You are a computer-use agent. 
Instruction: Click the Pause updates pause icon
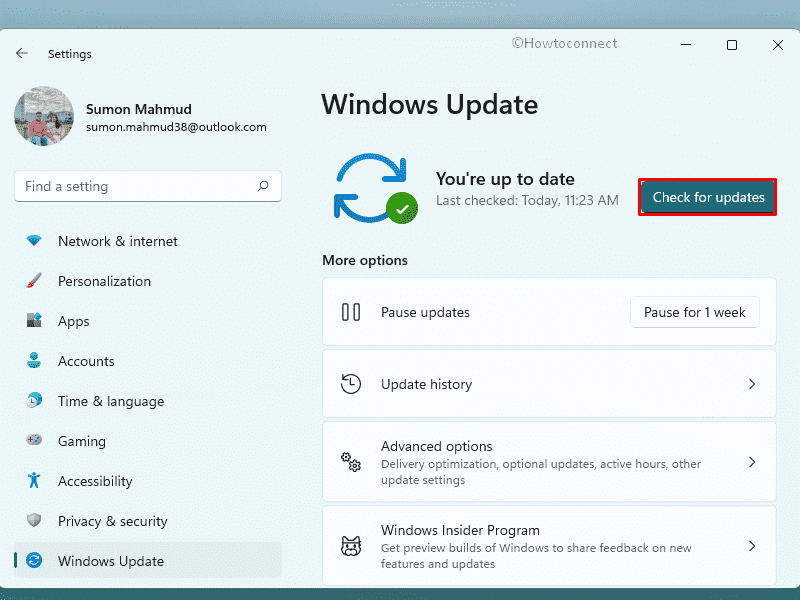pos(351,312)
